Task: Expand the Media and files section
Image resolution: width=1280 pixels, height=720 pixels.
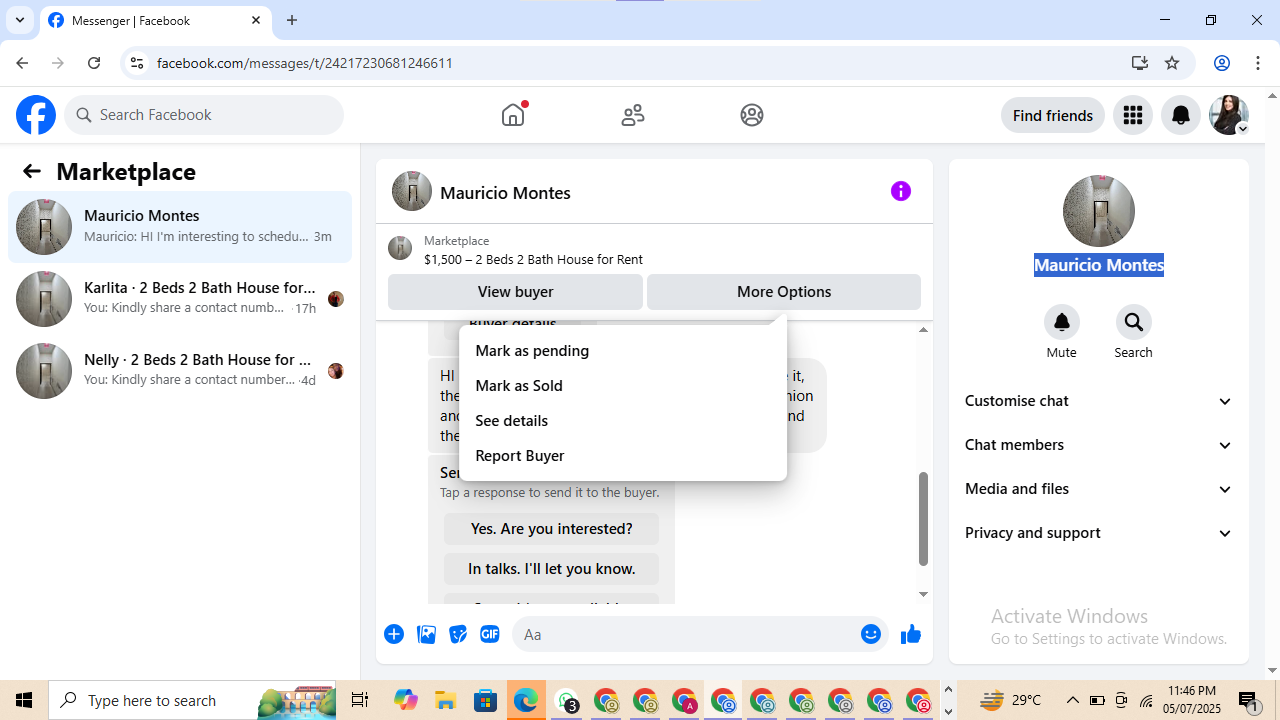Action: click(1099, 489)
